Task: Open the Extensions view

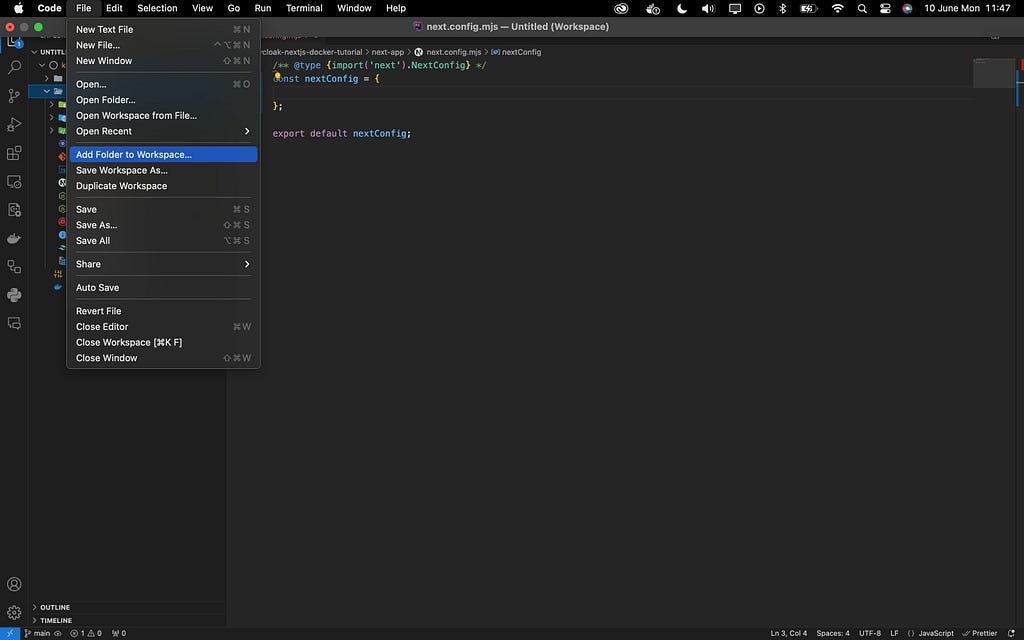Action: coord(14,153)
